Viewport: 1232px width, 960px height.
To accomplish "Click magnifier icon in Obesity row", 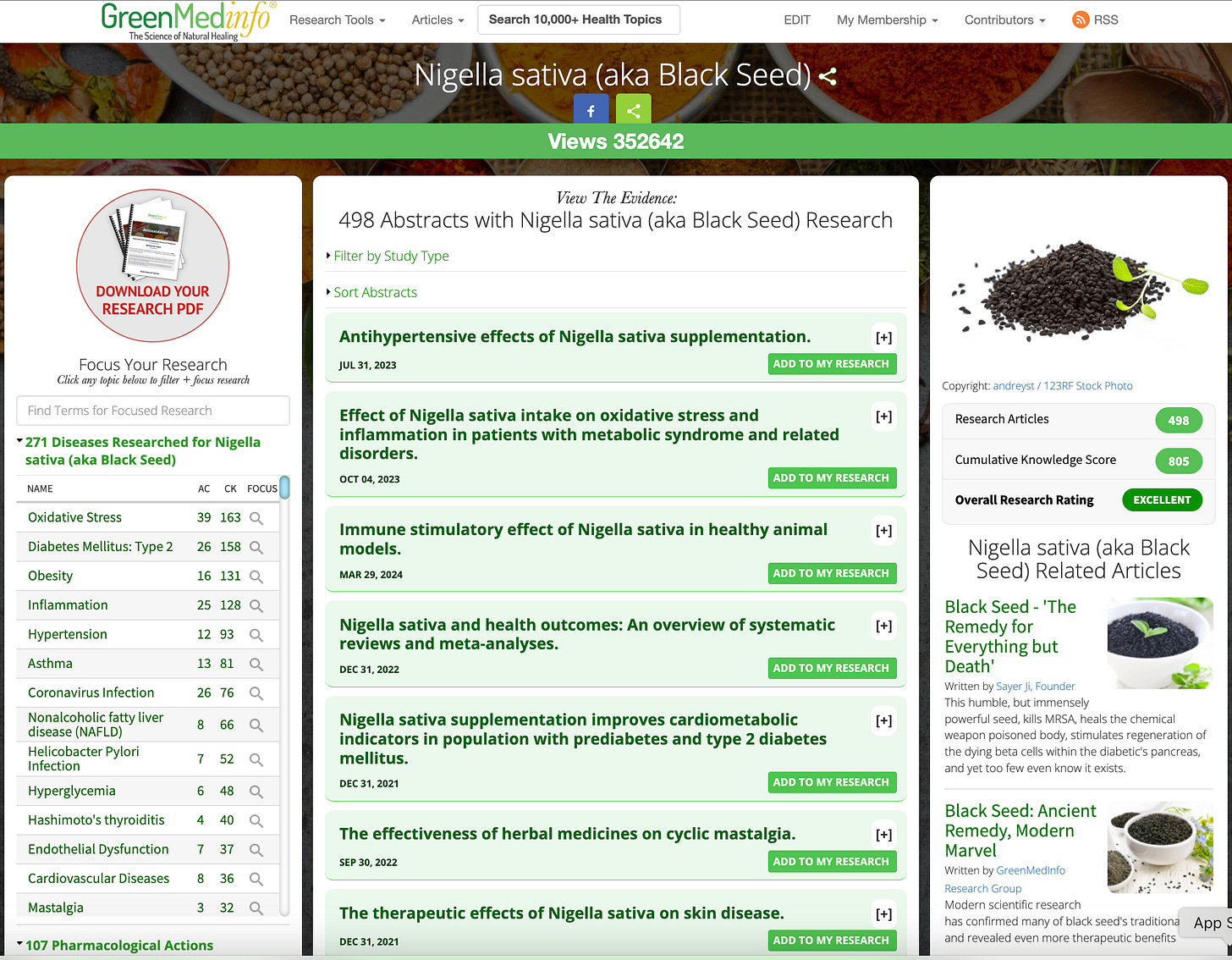I will click(256, 577).
